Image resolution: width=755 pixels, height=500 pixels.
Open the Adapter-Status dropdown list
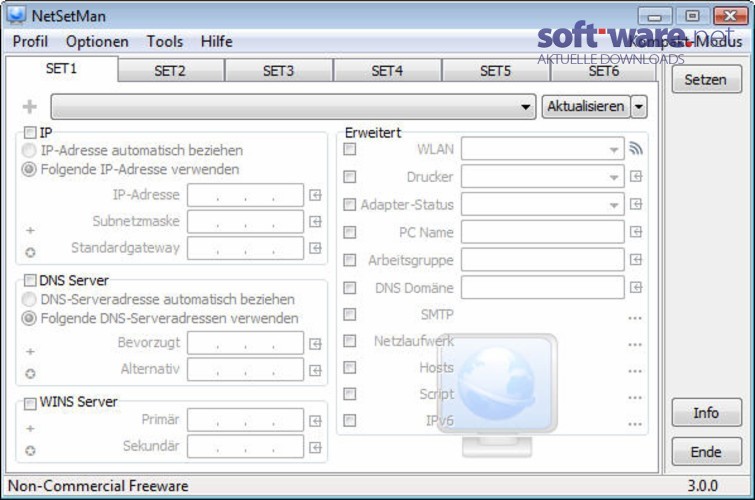pyautogui.click(x=543, y=205)
